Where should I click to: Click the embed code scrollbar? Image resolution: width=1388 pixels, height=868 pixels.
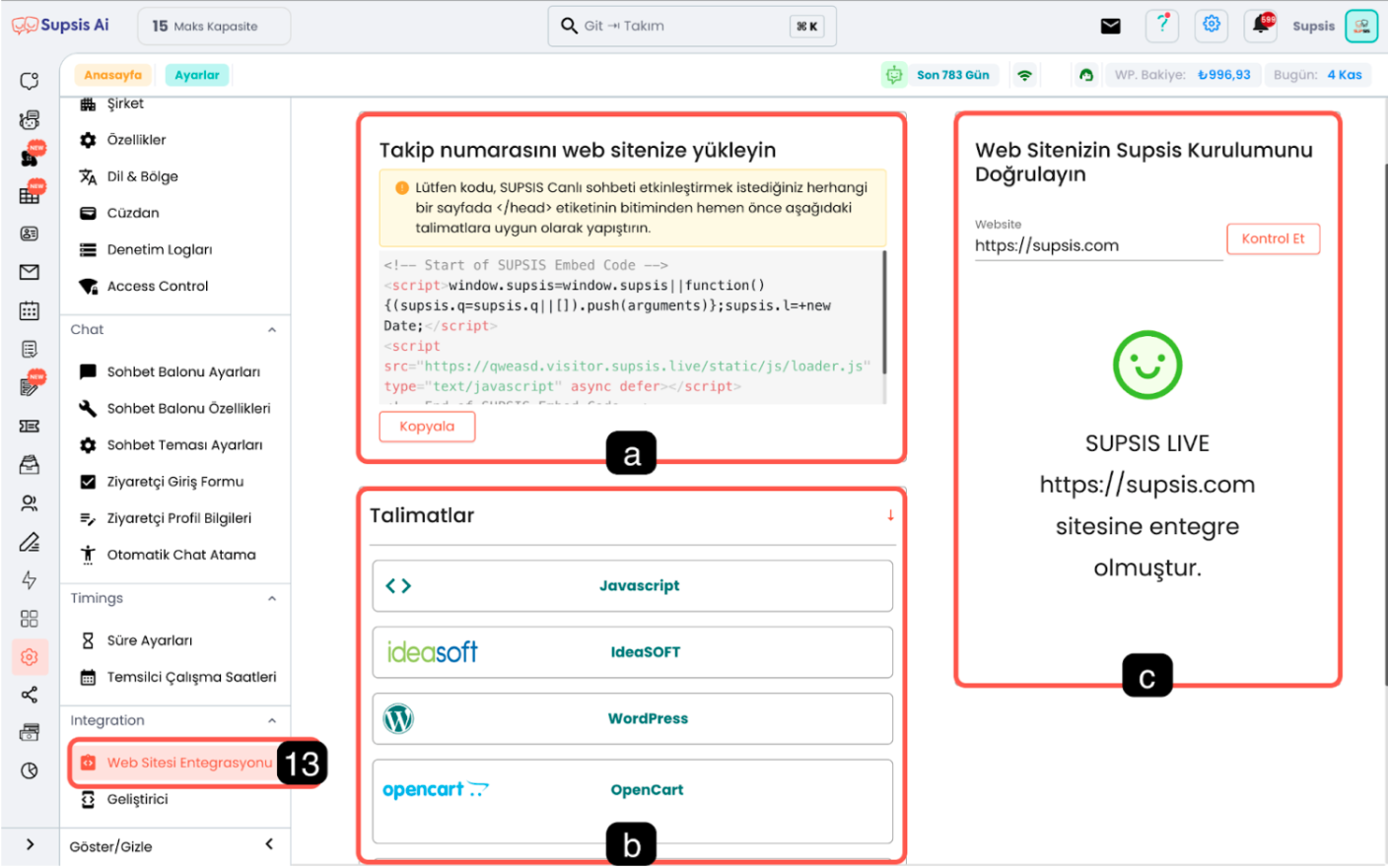point(884,312)
